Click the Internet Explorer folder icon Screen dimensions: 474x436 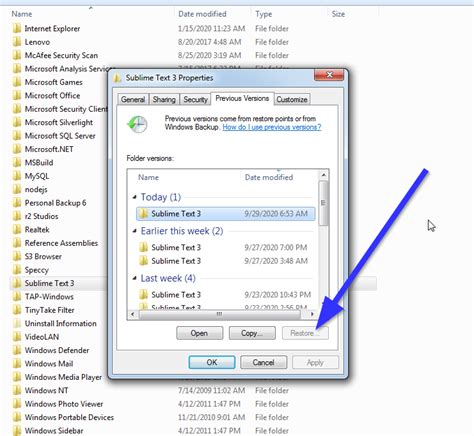coord(17,28)
